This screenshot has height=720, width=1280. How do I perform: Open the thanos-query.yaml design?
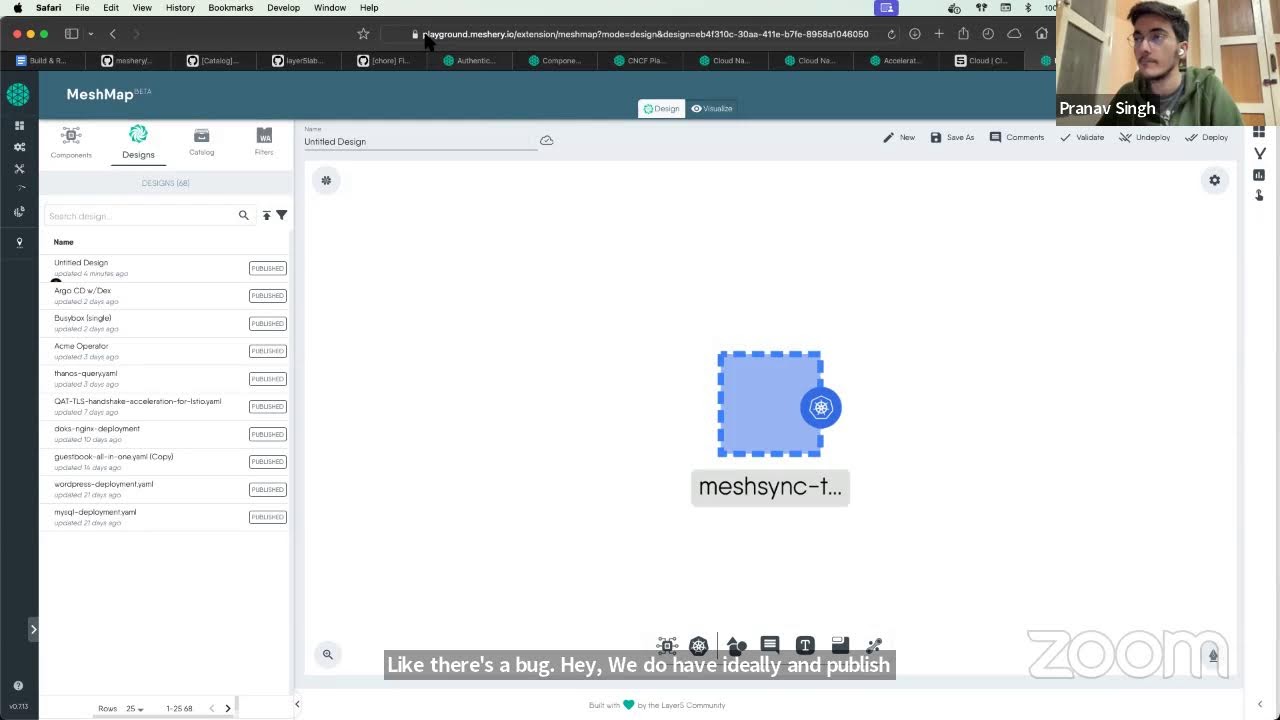[x=165, y=378]
